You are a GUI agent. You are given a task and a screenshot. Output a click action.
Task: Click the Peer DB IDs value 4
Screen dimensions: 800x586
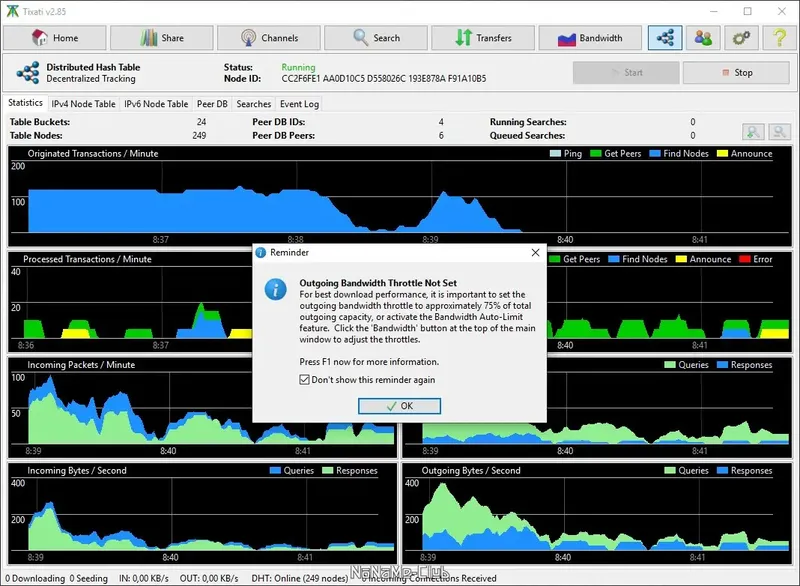coord(441,121)
